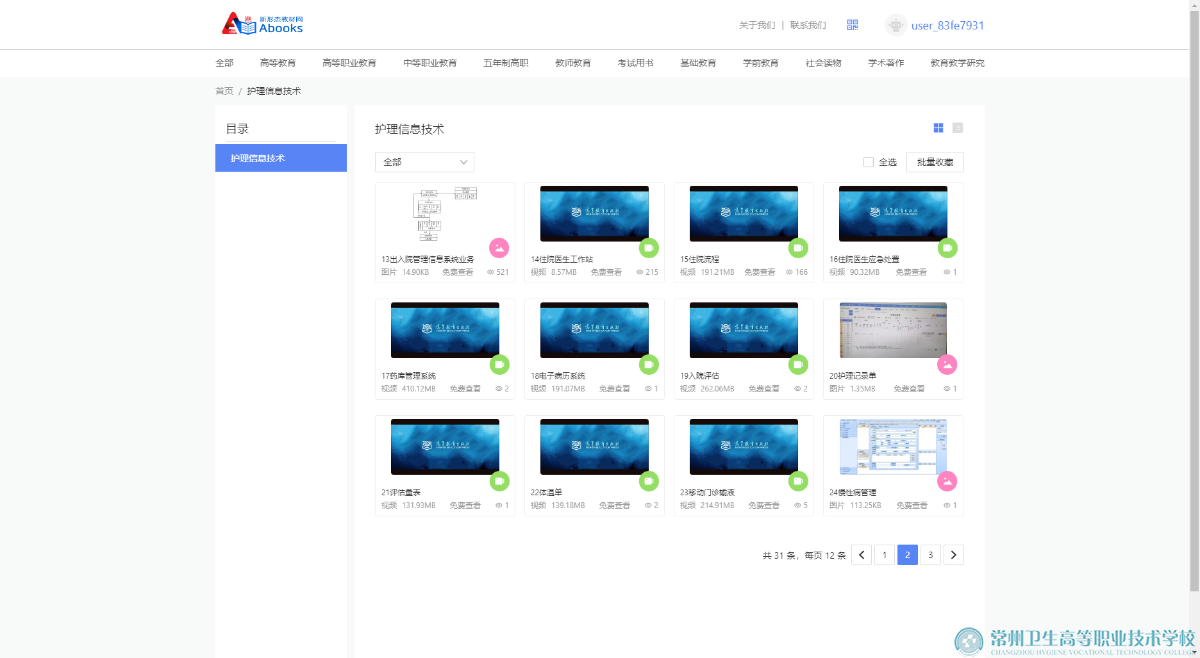Click video badge on 14住院医生工作站
The width and height of the screenshot is (1200, 658).
click(x=648, y=248)
